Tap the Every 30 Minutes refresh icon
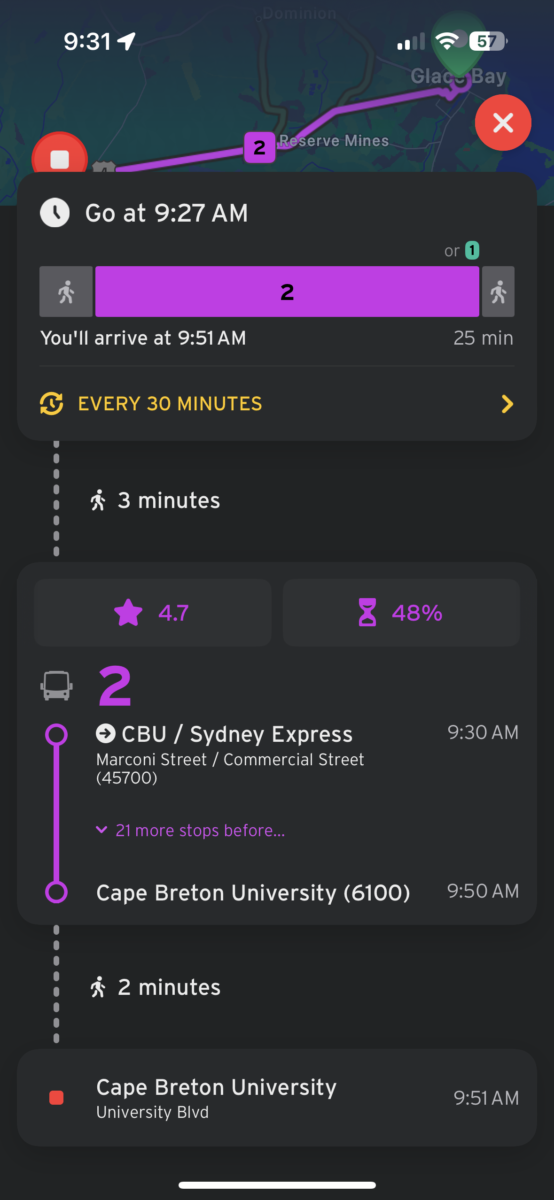This screenshot has width=554, height=1200. pos(51,404)
